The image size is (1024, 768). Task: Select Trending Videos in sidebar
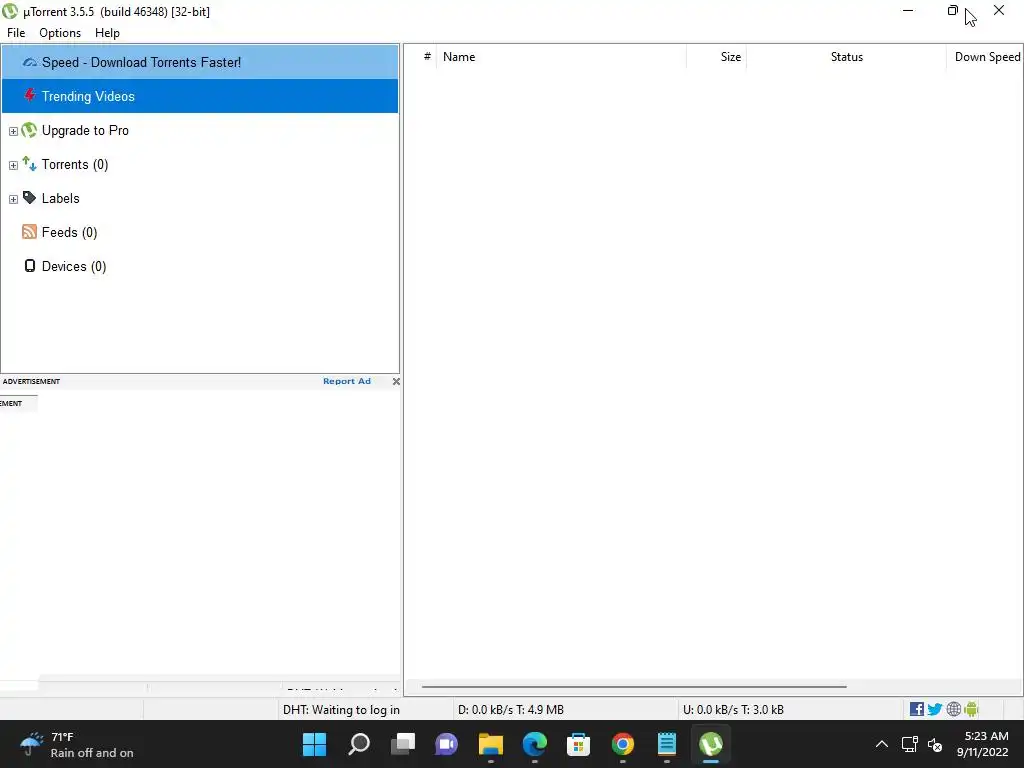point(200,96)
